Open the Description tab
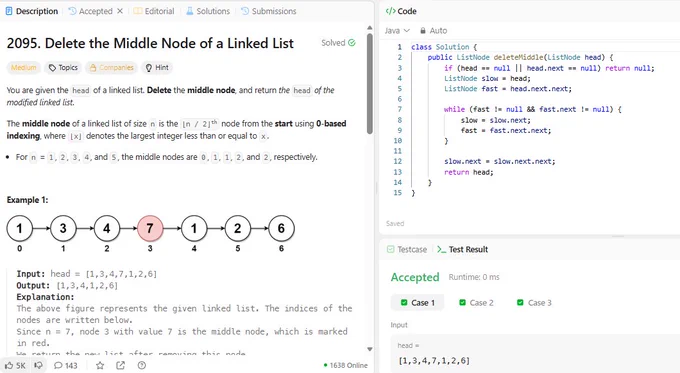 coord(32,11)
